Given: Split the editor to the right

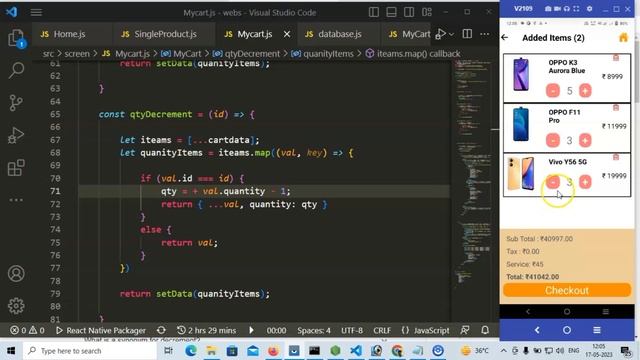Looking at the screenshot, I should tap(467, 34).
